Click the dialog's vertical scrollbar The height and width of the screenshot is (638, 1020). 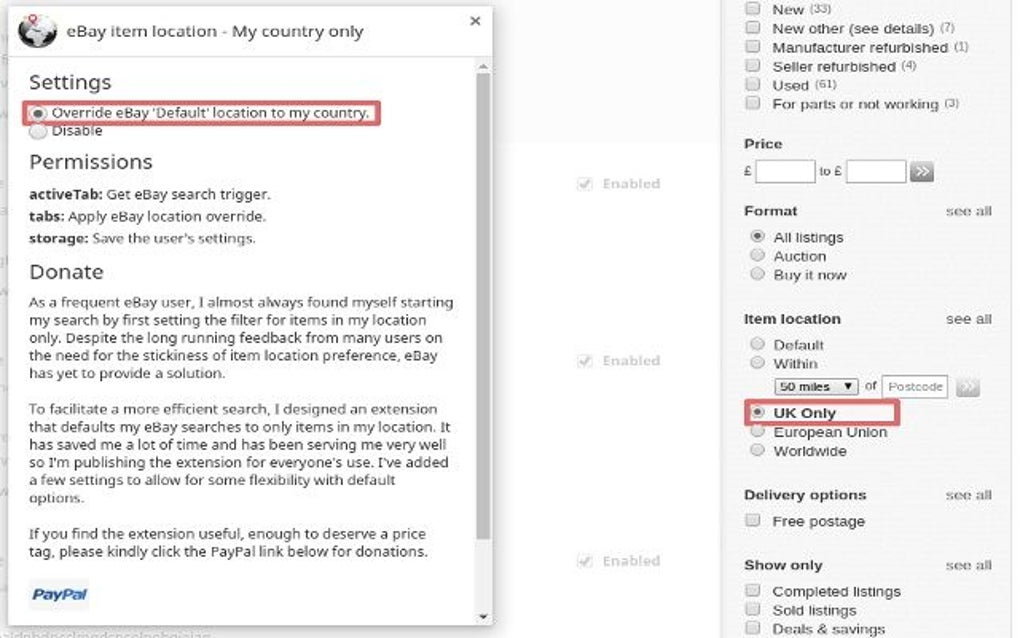tap(486, 300)
